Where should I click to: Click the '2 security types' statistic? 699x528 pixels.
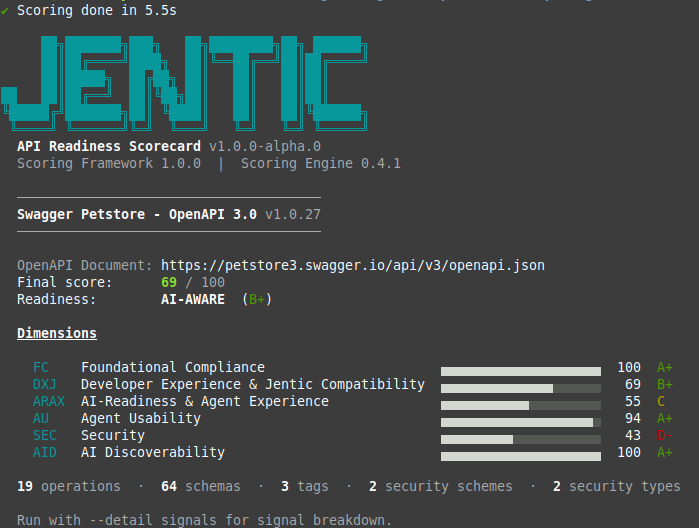tap(617, 486)
